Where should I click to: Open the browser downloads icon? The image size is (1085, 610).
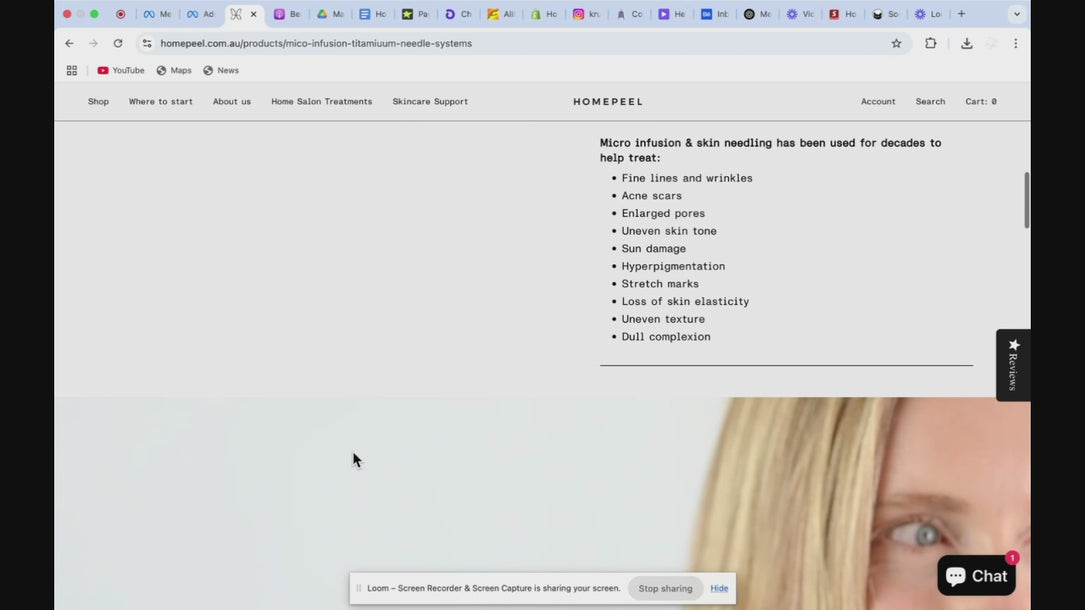967,43
